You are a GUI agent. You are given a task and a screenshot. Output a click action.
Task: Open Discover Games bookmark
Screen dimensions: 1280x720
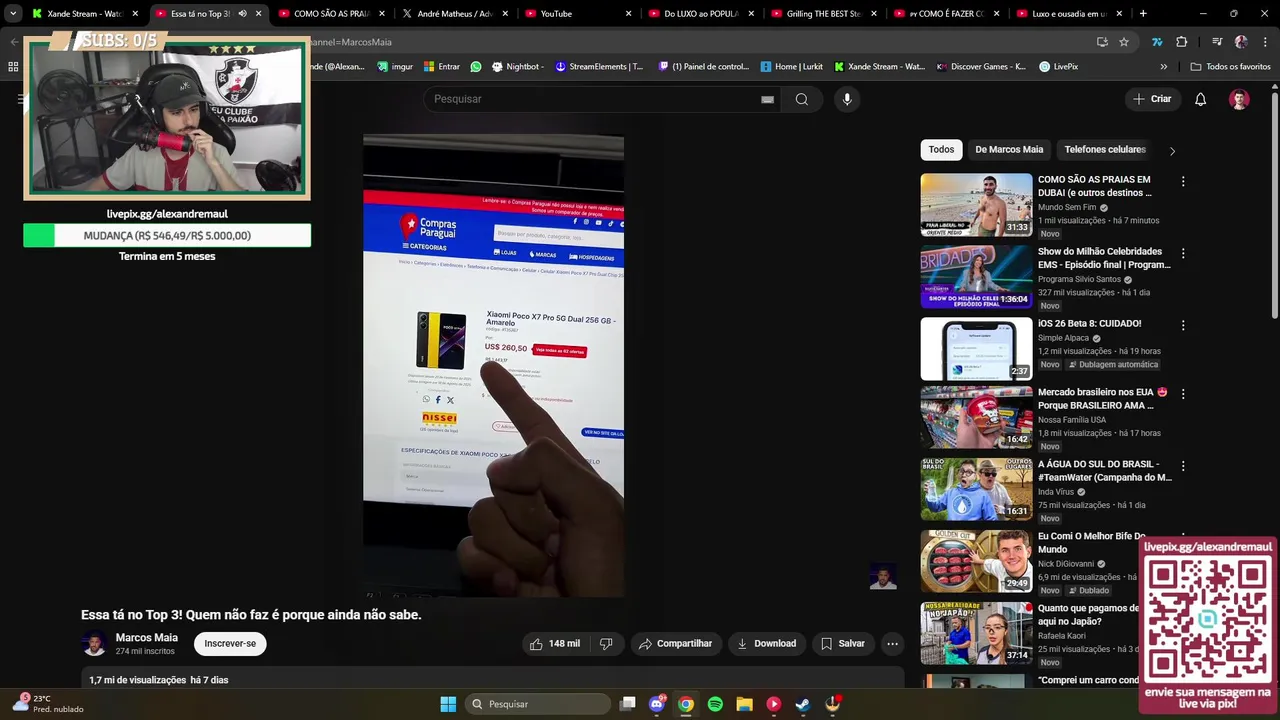pos(981,67)
